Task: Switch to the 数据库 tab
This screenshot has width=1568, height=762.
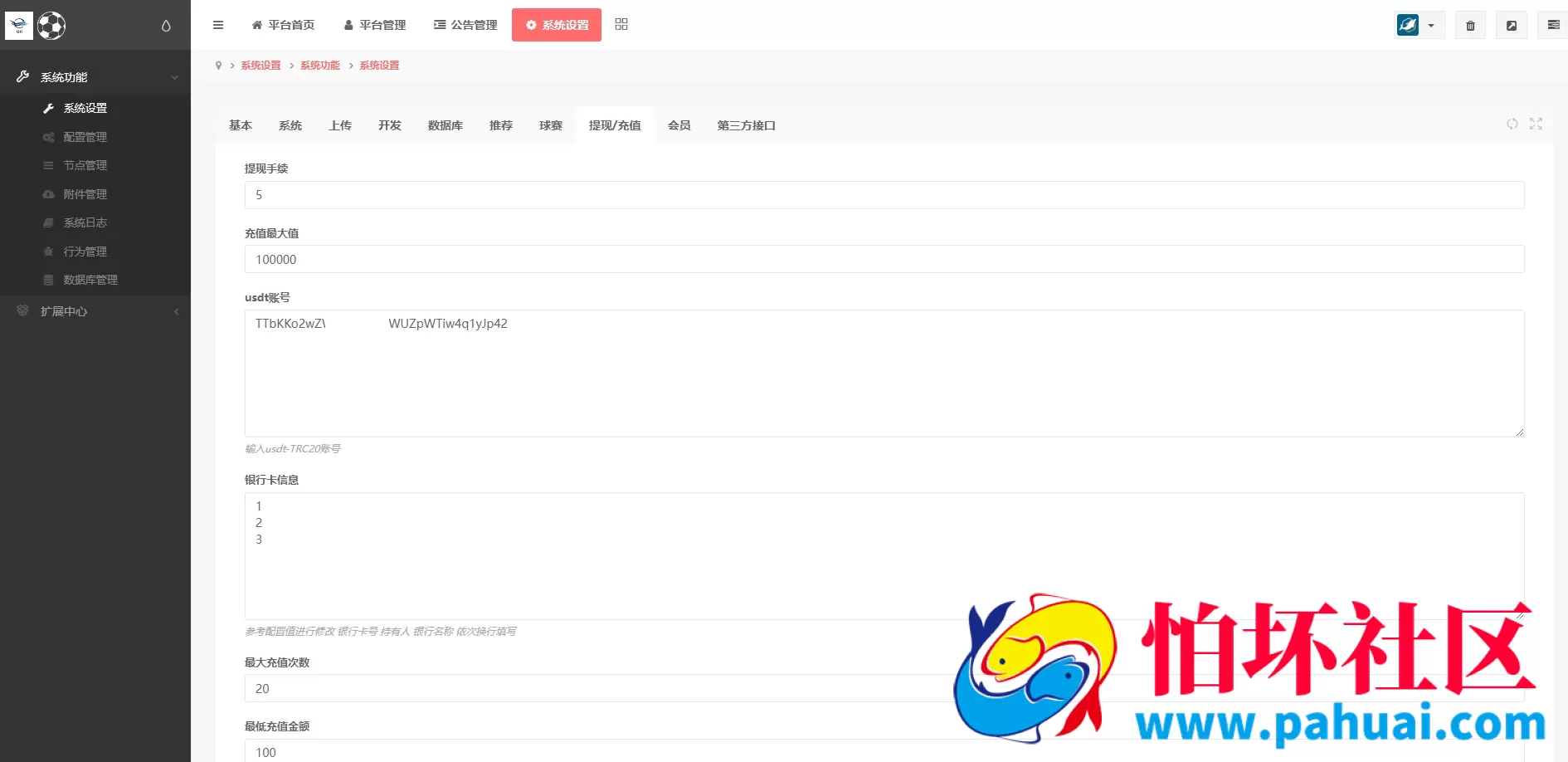Action: 446,125
